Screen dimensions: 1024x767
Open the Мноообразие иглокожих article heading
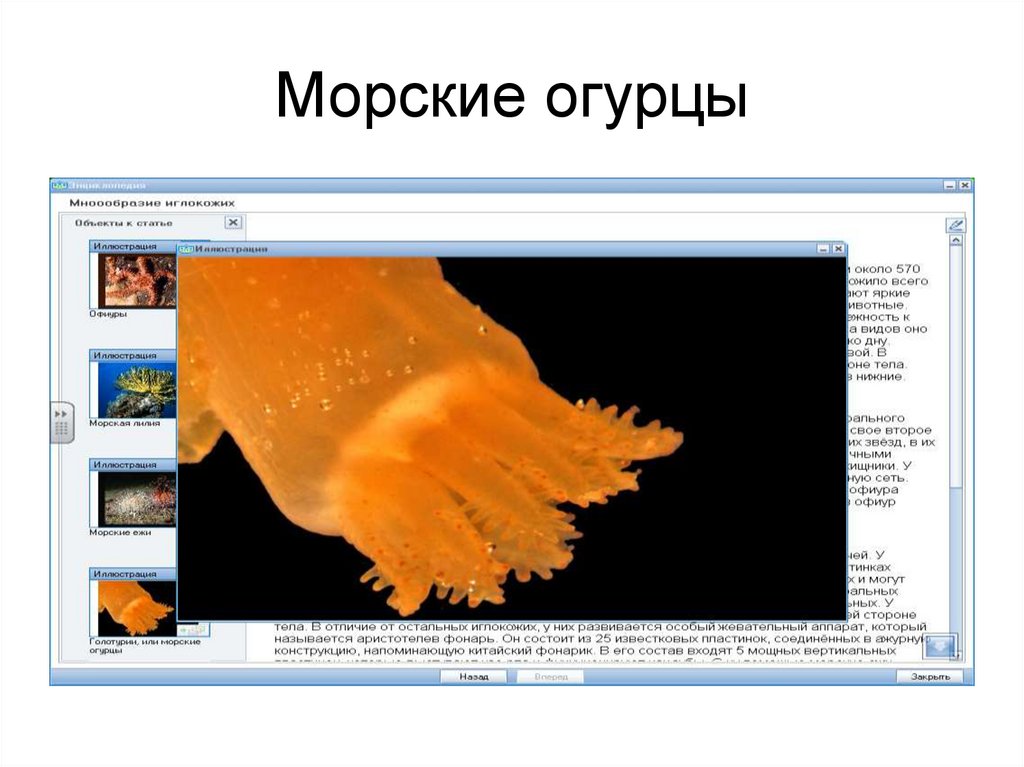click(x=152, y=201)
